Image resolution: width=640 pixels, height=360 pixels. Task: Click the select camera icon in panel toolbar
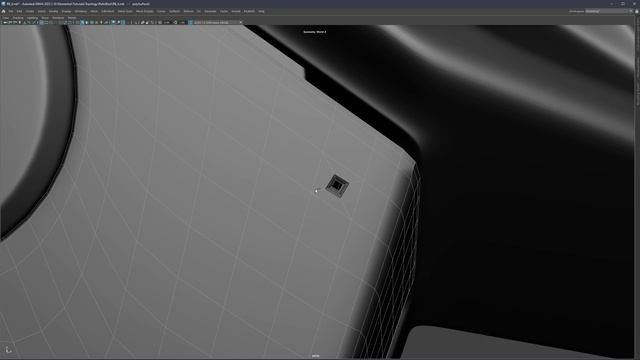coord(5,22)
